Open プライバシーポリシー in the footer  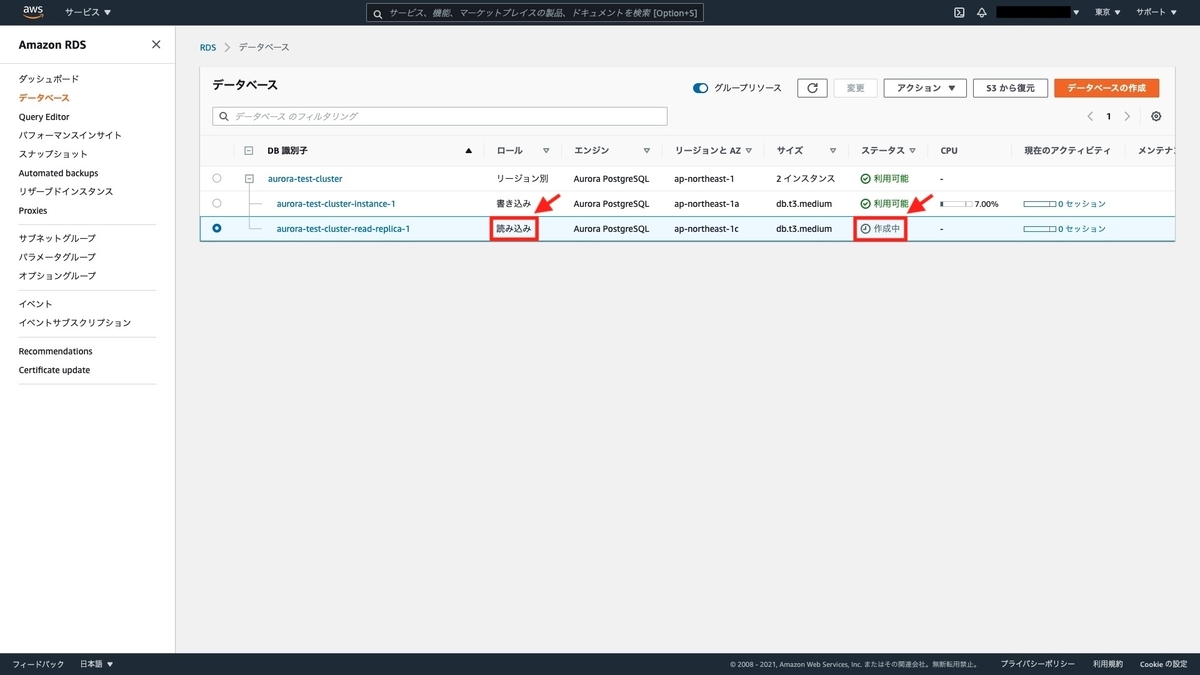(1037, 664)
